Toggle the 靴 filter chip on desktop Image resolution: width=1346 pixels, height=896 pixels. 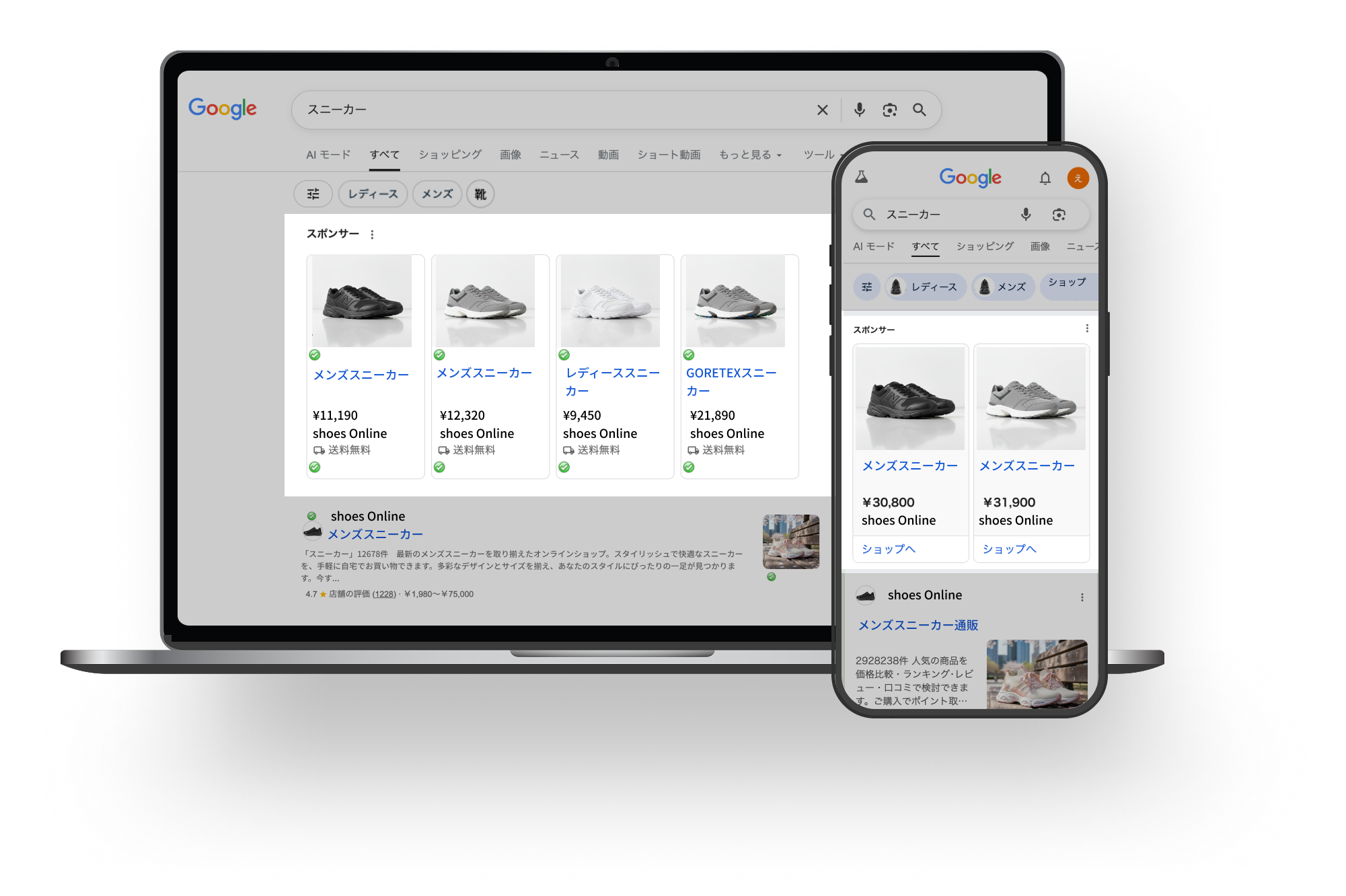(480, 194)
